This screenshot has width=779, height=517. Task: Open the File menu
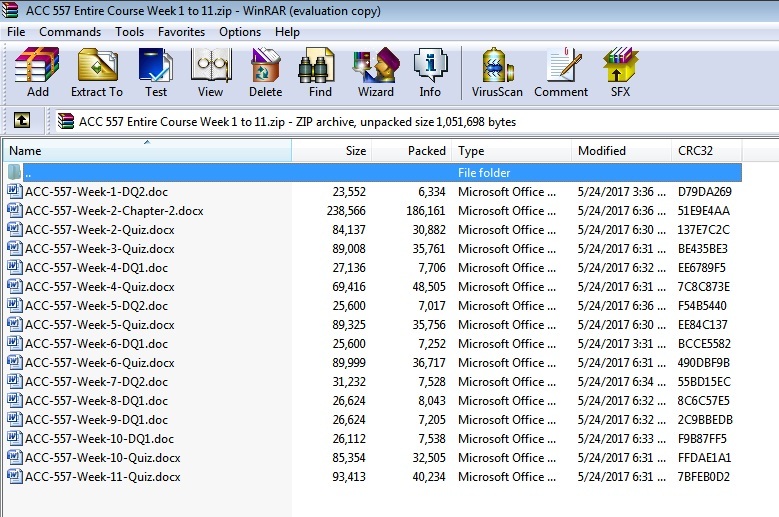tap(16, 32)
